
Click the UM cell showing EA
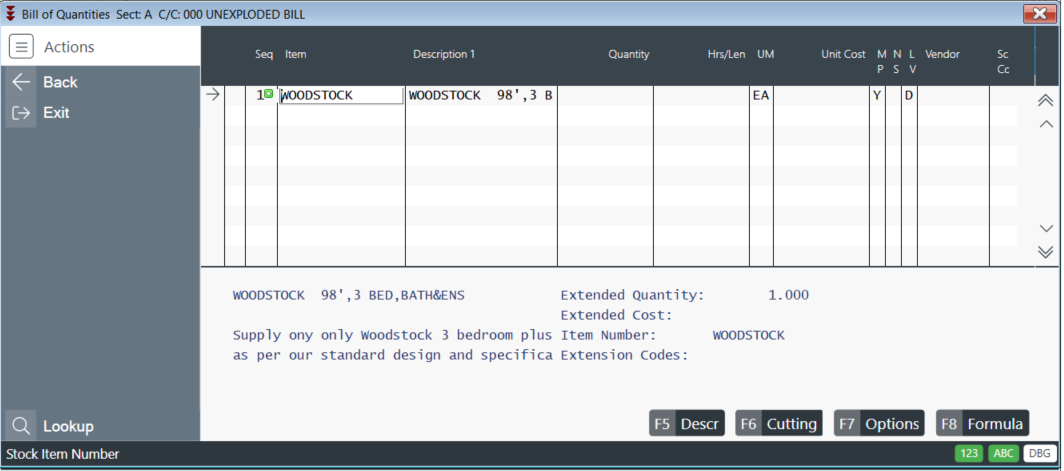point(761,95)
